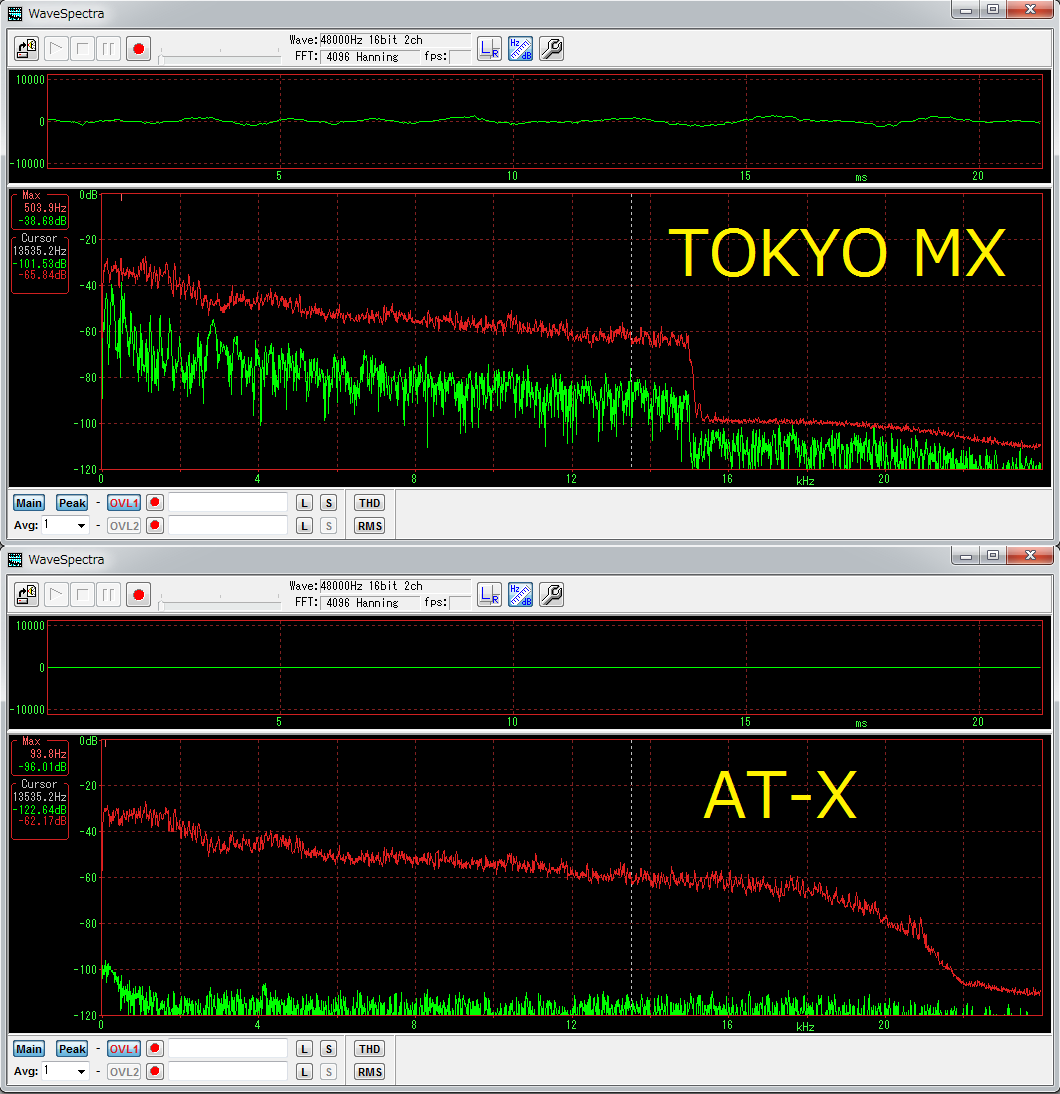The image size is (1060, 1094).
Task: Click OVL2 L load button, TOKYO MX window
Action: click(304, 526)
